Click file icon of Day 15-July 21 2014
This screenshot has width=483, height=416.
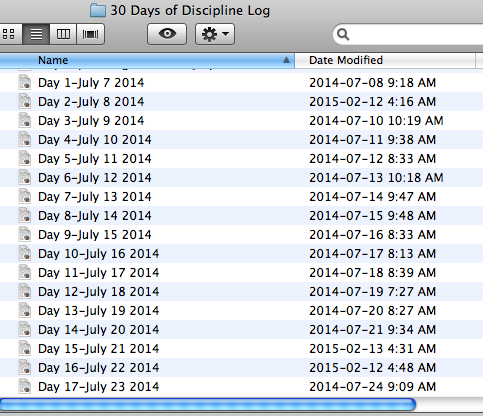tap(25, 348)
